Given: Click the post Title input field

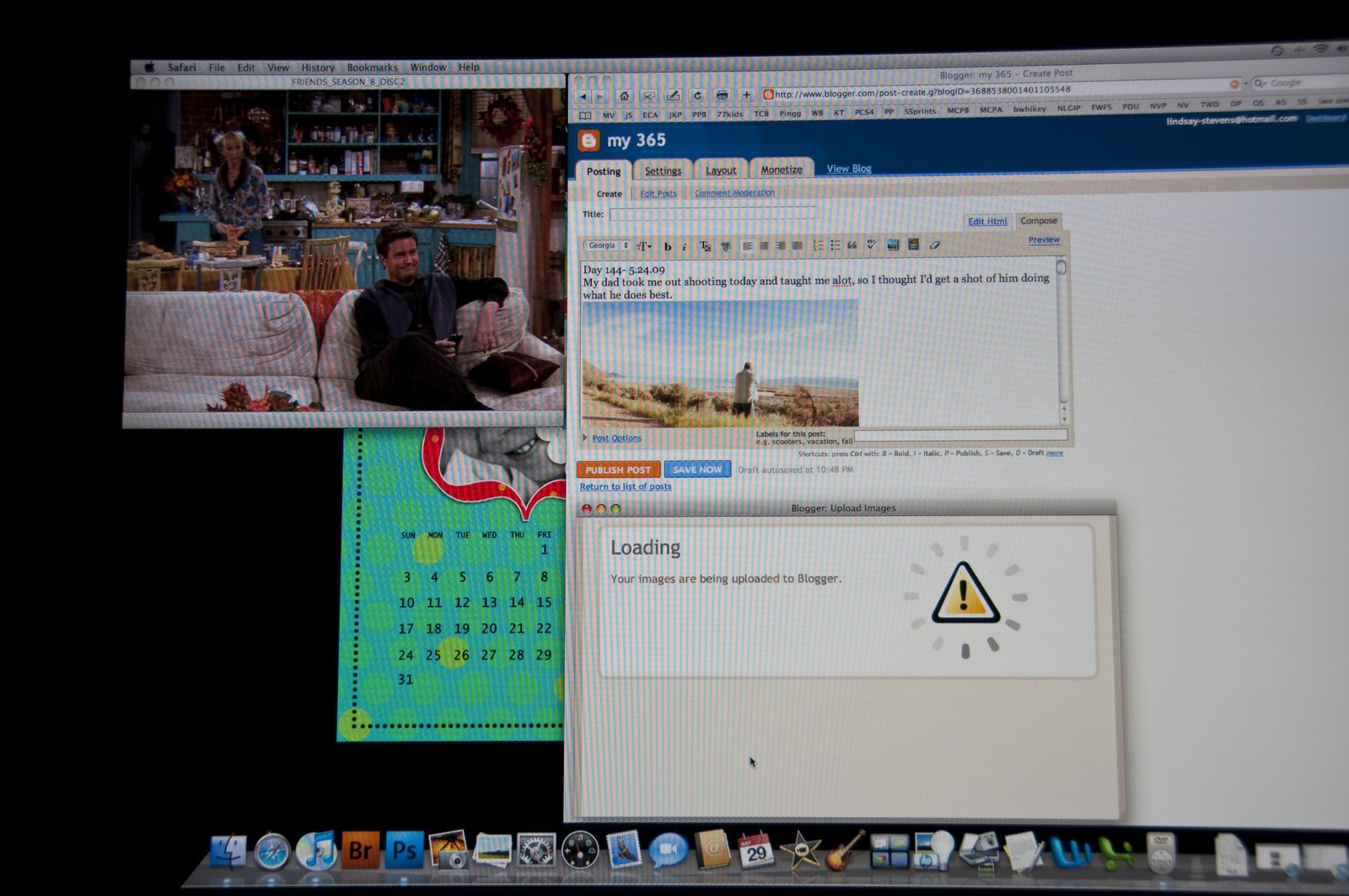Looking at the screenshot, I should point(714,214).
